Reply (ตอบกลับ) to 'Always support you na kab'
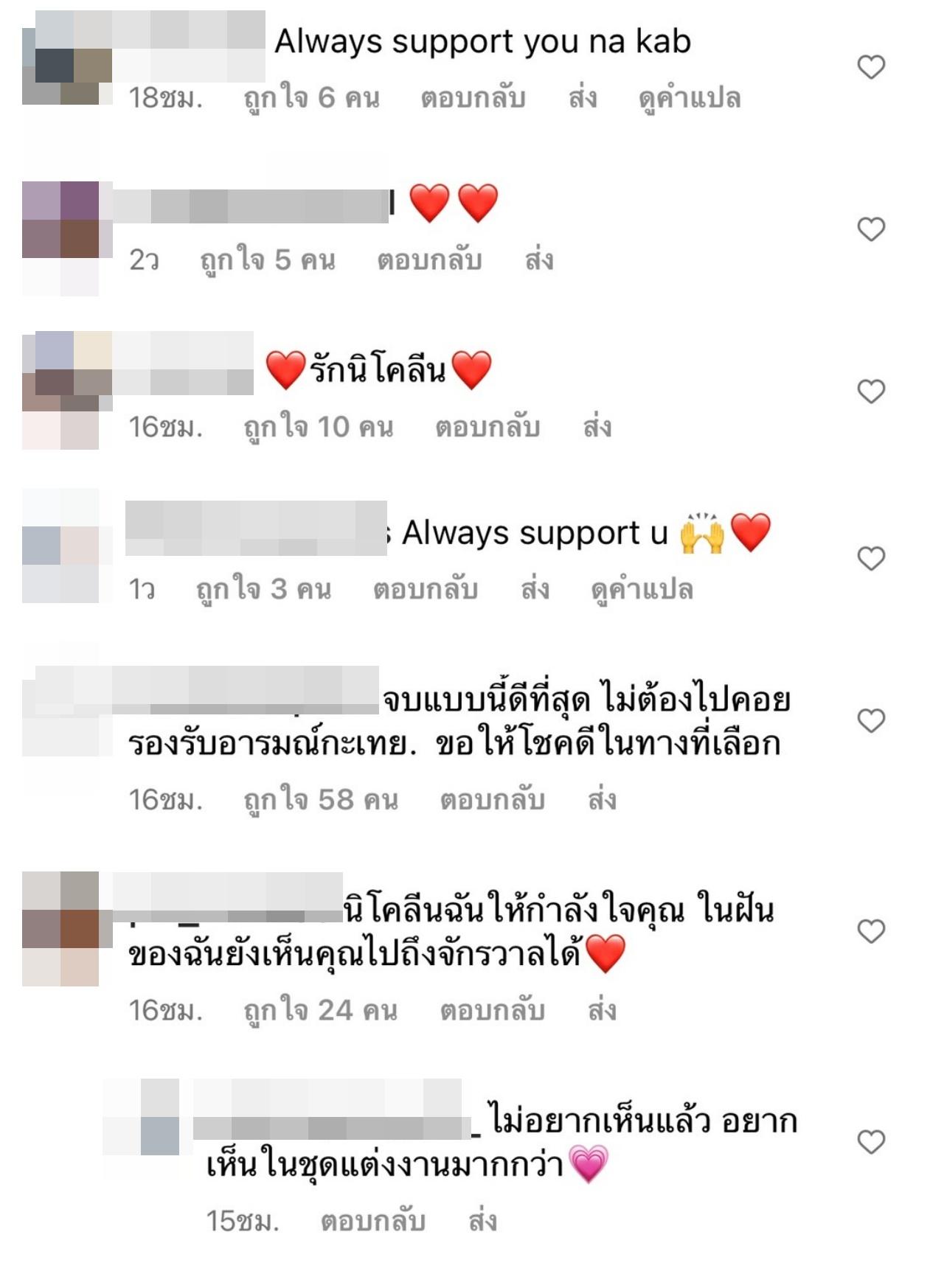944x1288 pixels. [x=473, y=97]
